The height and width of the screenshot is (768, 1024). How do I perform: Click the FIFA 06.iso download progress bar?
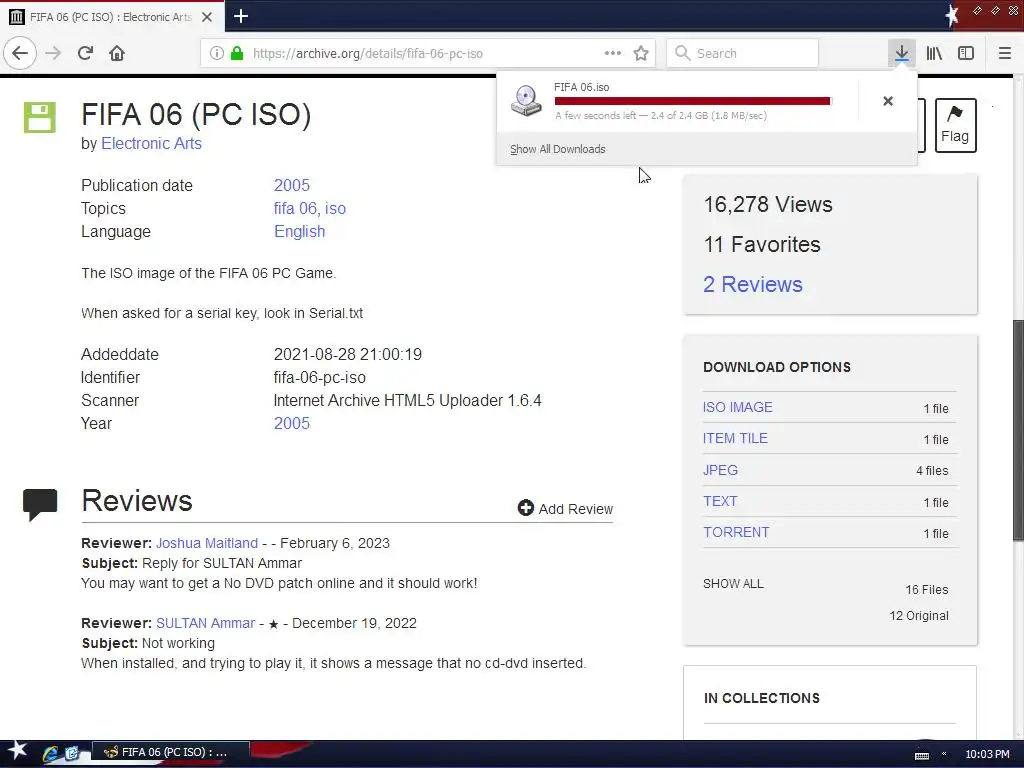pyautogui.click(x=692, y=101)
